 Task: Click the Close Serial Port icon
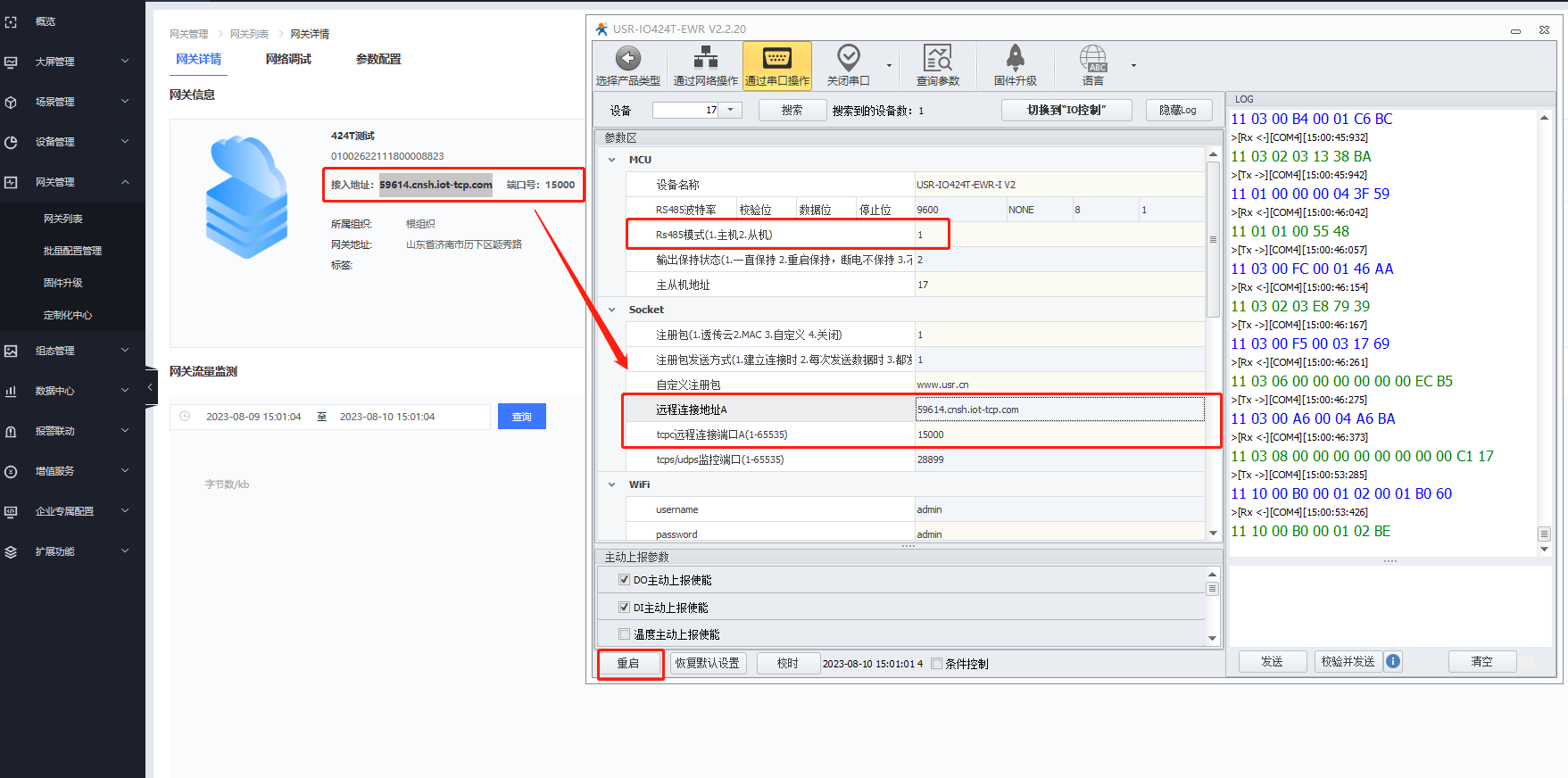click(848, 59)
